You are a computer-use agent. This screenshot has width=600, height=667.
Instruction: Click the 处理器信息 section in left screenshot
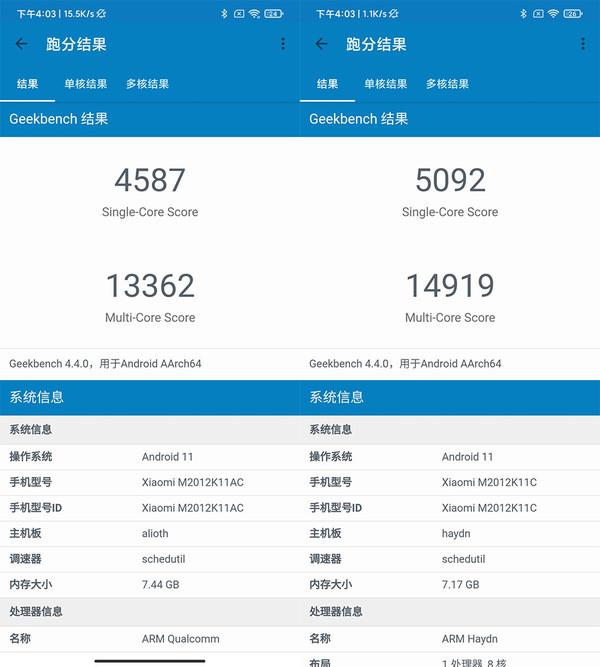click(150, 612)
